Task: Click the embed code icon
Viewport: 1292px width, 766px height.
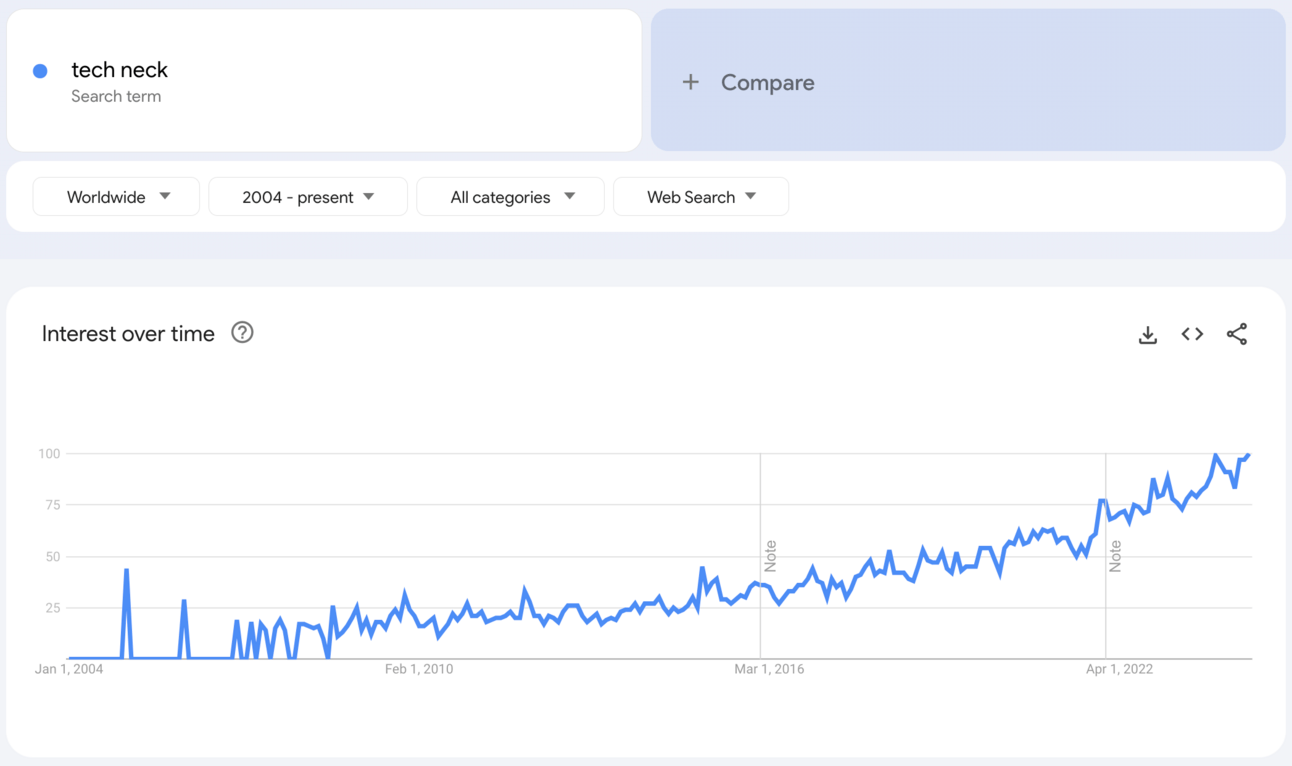Action: [x=1192, y=334]
